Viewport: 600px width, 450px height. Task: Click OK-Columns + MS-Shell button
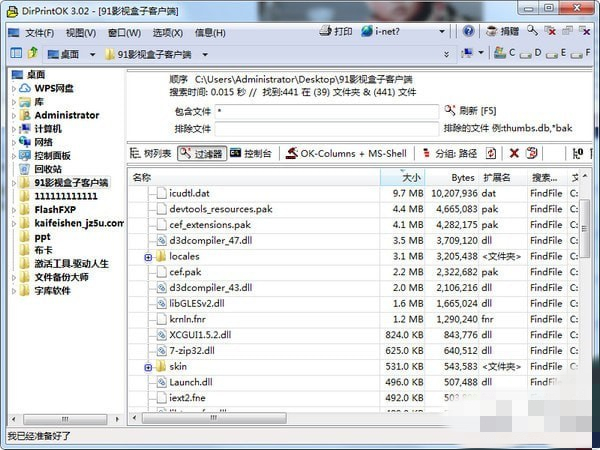click(346, 153)
